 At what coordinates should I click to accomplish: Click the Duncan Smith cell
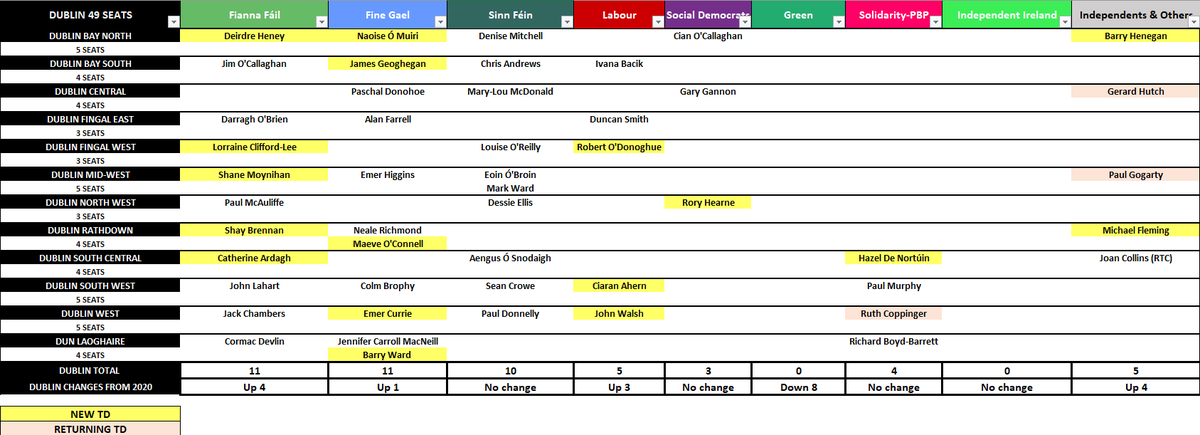point(620,119)
